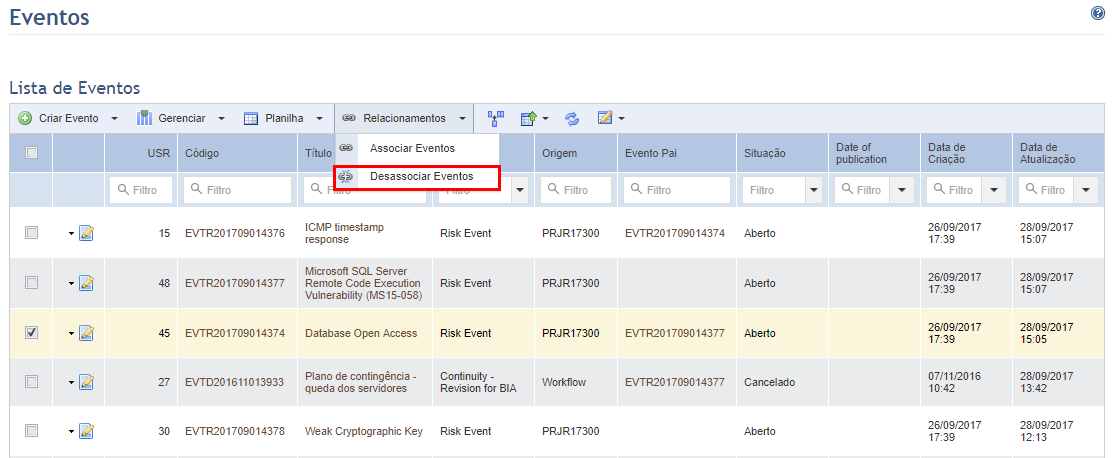Sort by the Data de Criação header
1113x458 pixels.
click(x=947, y=153)
